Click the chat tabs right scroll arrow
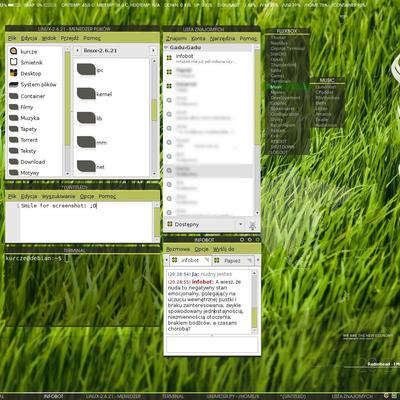400x400 pixels. (257, 259)
